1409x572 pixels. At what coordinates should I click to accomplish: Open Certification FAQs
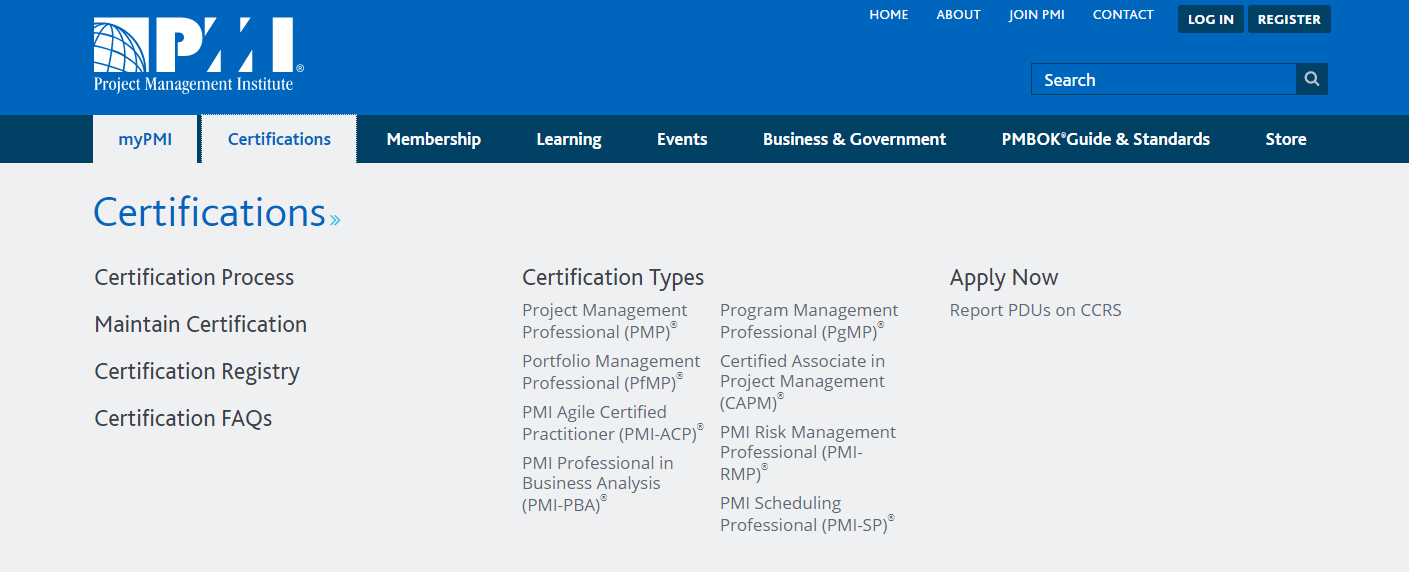pos(183,418)
